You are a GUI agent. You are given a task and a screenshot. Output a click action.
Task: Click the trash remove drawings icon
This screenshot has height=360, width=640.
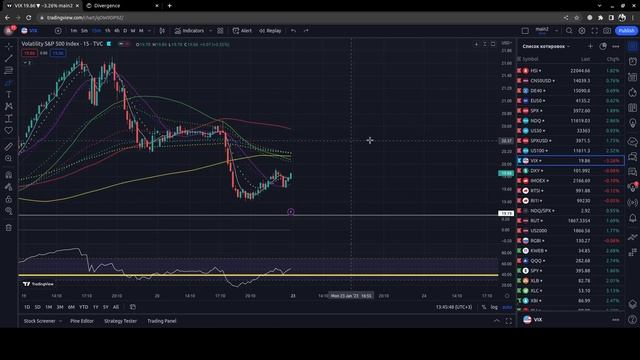coord(9,228)
